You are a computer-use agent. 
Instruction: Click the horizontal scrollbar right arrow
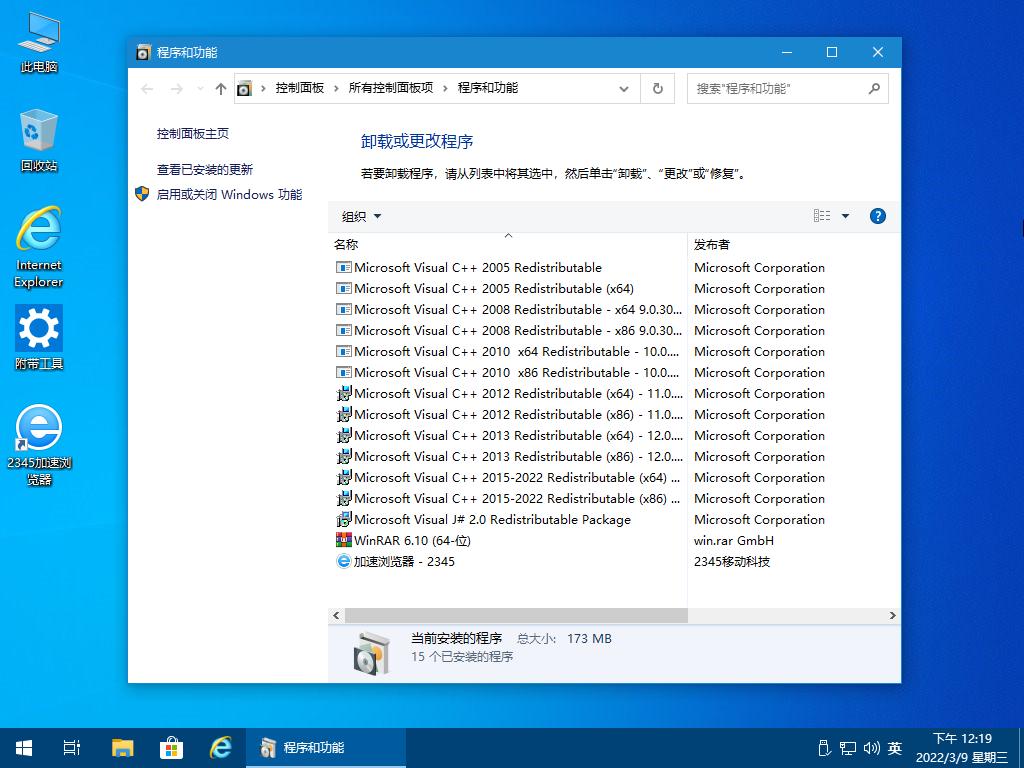coord(892,615)
